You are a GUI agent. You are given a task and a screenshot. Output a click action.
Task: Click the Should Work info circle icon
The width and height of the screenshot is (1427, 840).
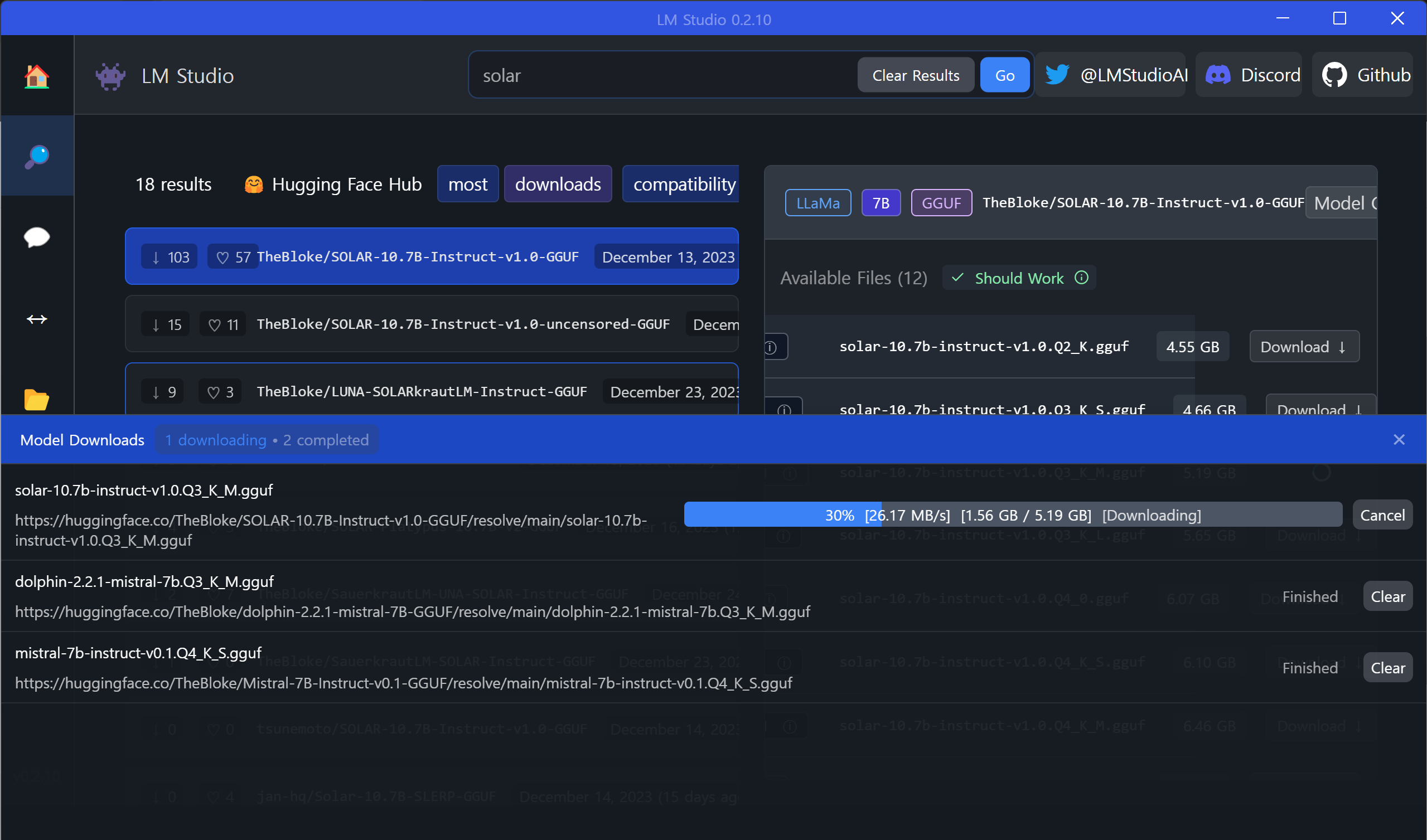point(1081,278)
